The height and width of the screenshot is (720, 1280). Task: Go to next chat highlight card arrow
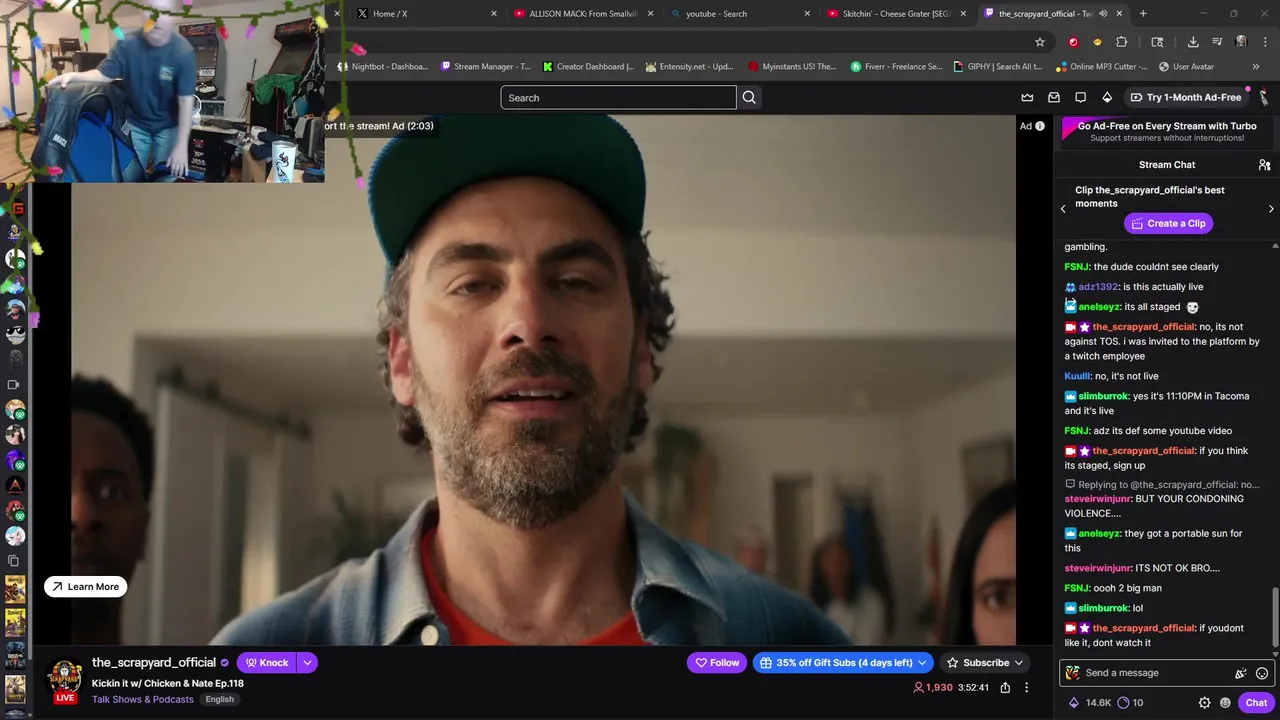tap(1271, 209)
